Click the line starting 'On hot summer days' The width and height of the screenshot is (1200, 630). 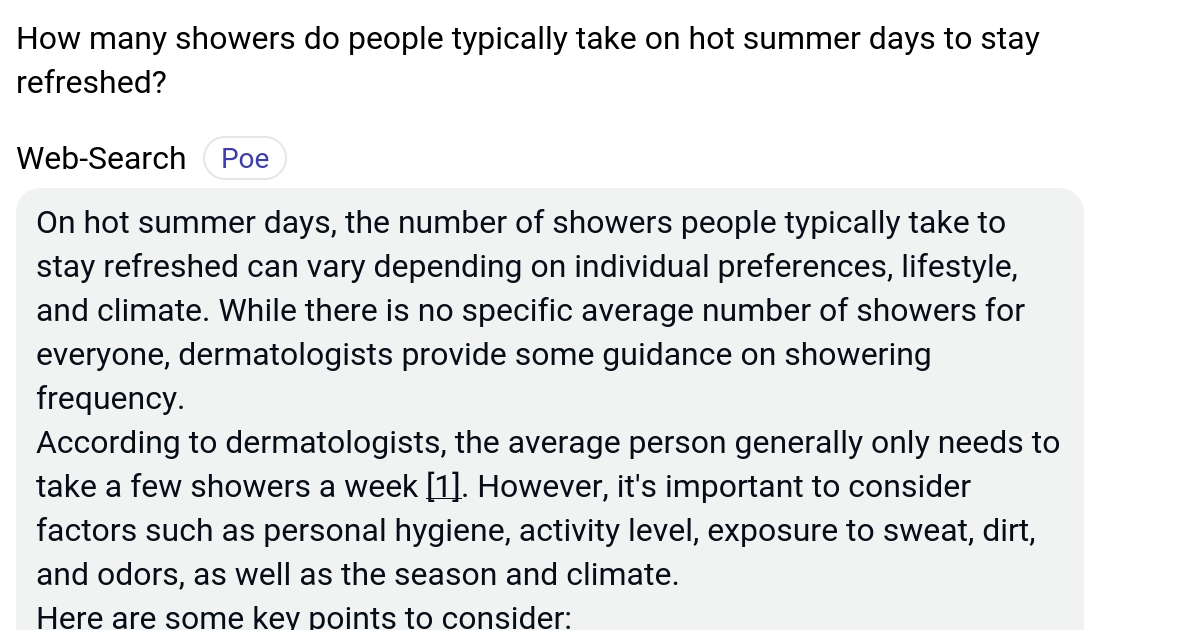click(x=521, y=222)
